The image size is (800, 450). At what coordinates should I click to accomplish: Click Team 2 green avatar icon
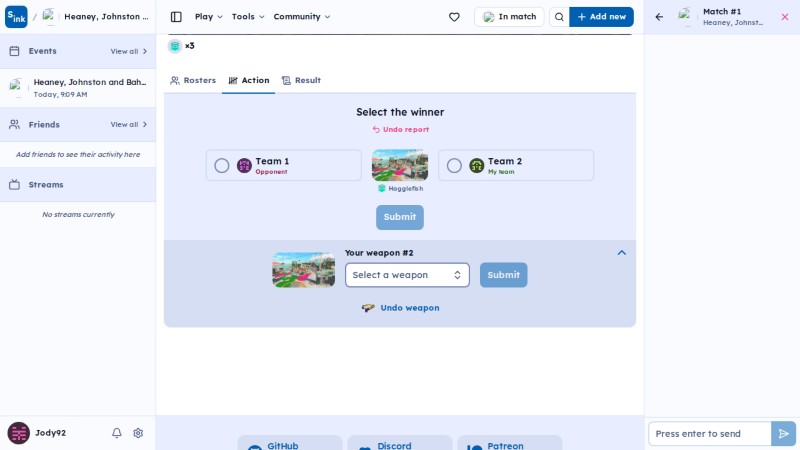click(477, 165)
